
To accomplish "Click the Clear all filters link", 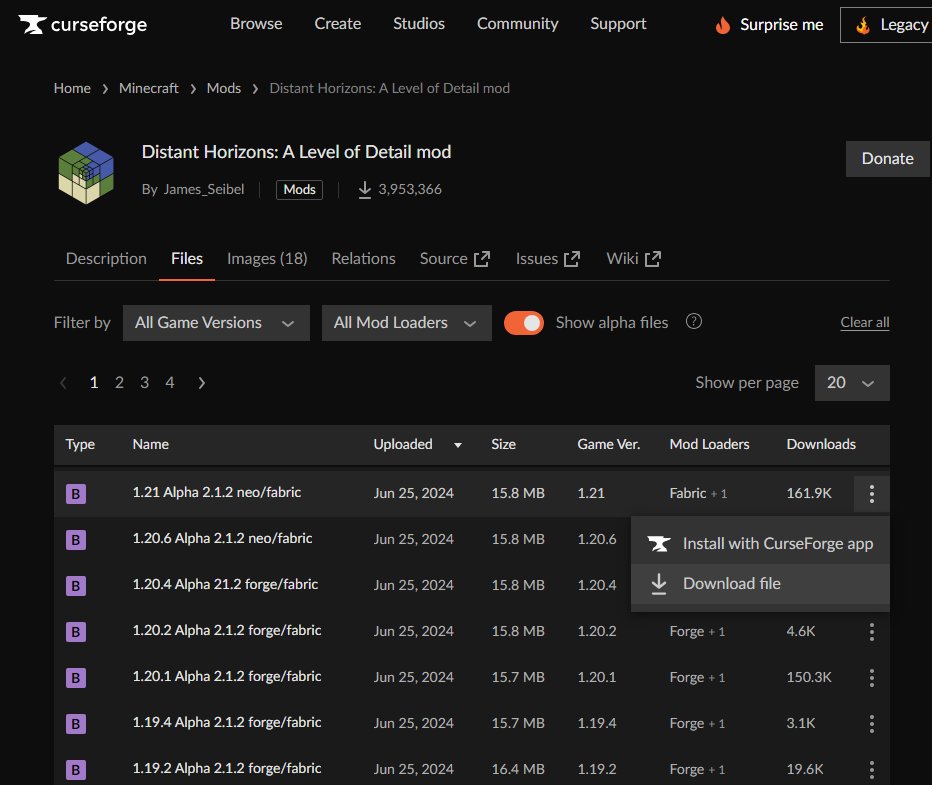I will pos(864,322).
